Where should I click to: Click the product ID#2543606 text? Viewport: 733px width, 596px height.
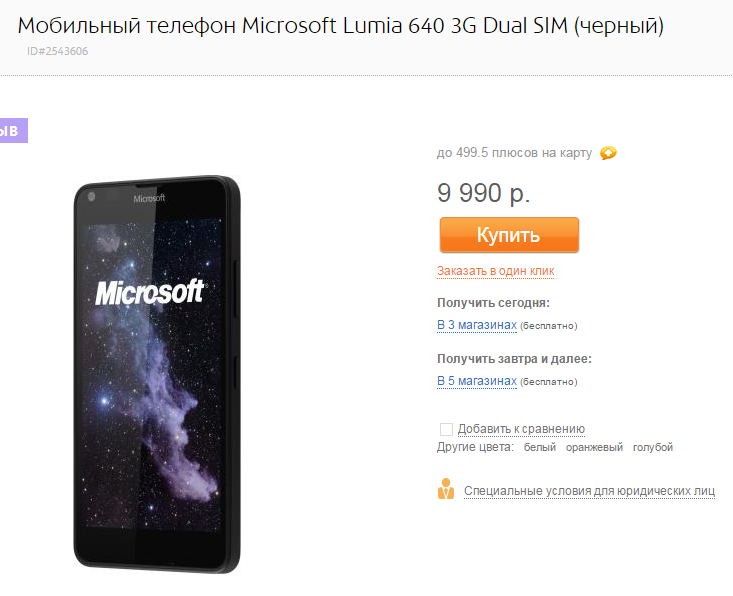pos(57,51)
